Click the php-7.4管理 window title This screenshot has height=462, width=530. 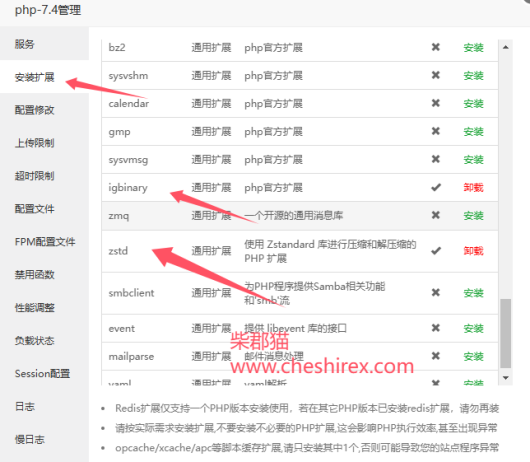pos(48,10)
